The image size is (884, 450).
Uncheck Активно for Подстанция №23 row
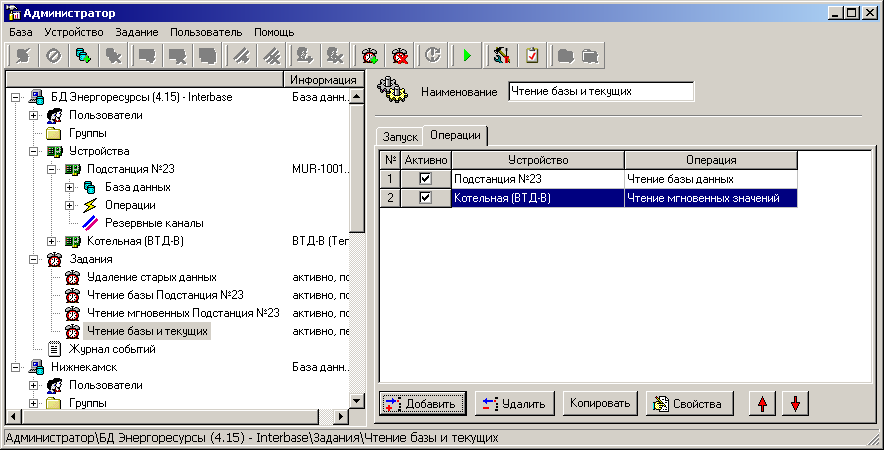click(425, 179)
